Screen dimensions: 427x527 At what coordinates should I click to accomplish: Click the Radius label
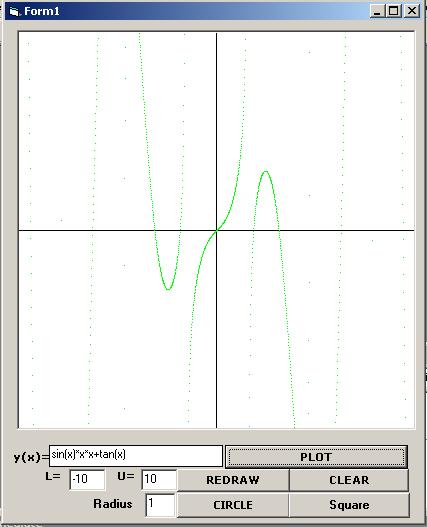[x=113, y=504]
